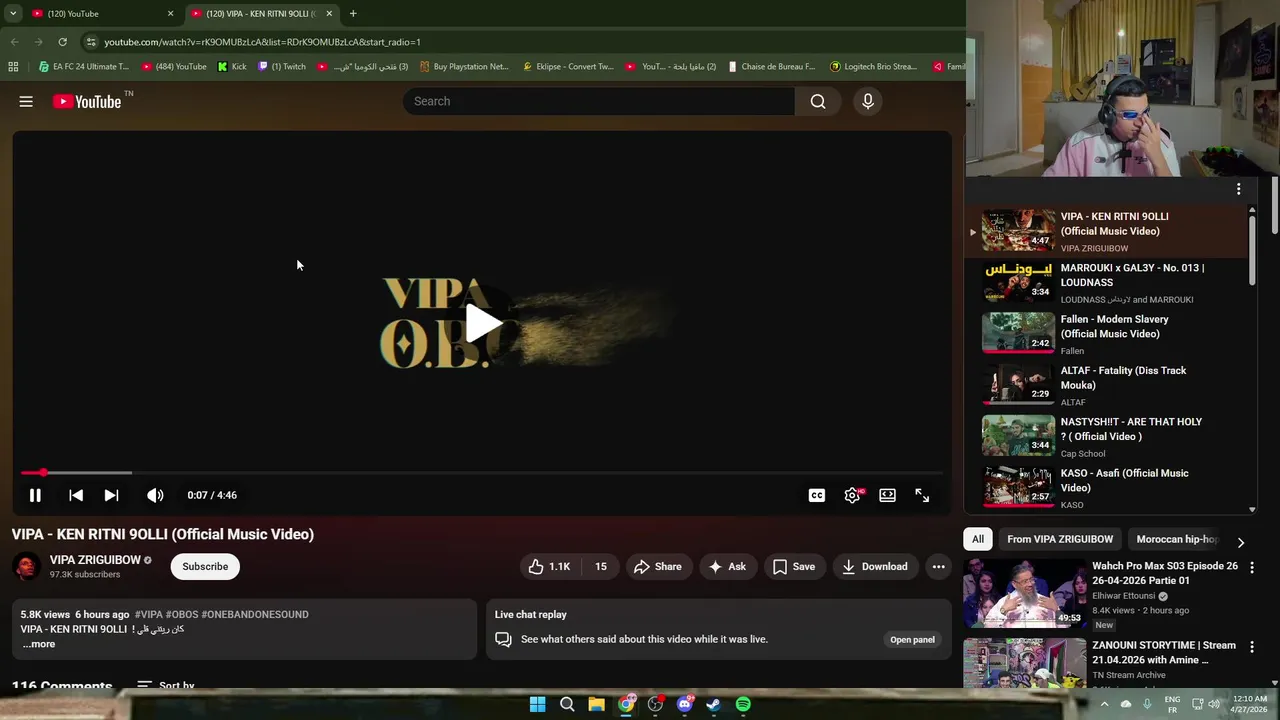The height and width of the screenshot is (720, 1280).
Task: Close the VIPA - KEN RITNI 9OLLI tab
Action: click(x=329, y=14)
